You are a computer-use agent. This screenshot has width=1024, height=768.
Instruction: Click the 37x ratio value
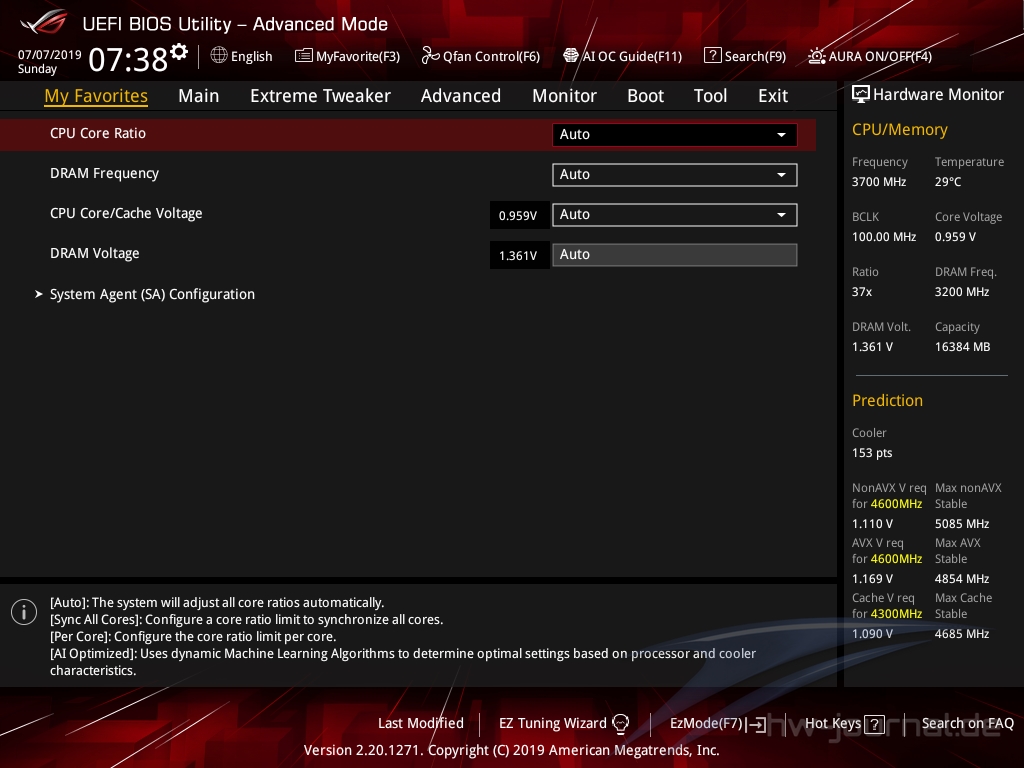[x=862, y=292]
